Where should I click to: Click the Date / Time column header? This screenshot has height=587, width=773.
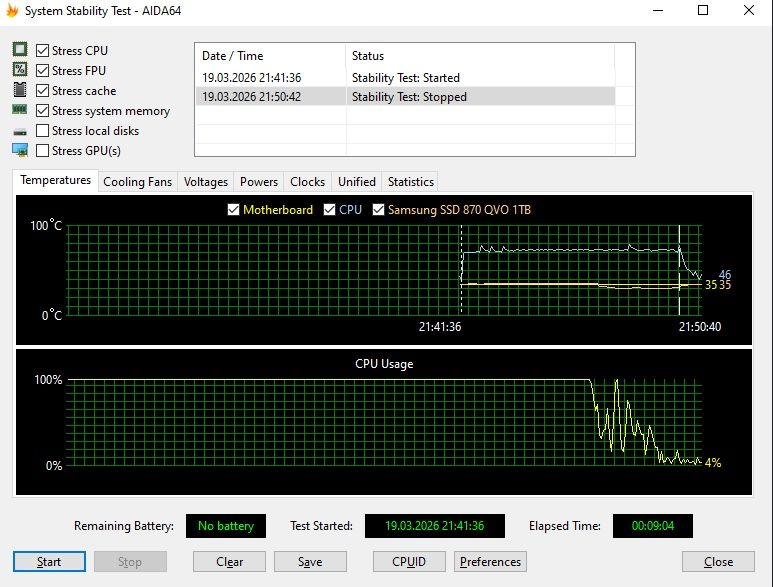coord(271,56)
